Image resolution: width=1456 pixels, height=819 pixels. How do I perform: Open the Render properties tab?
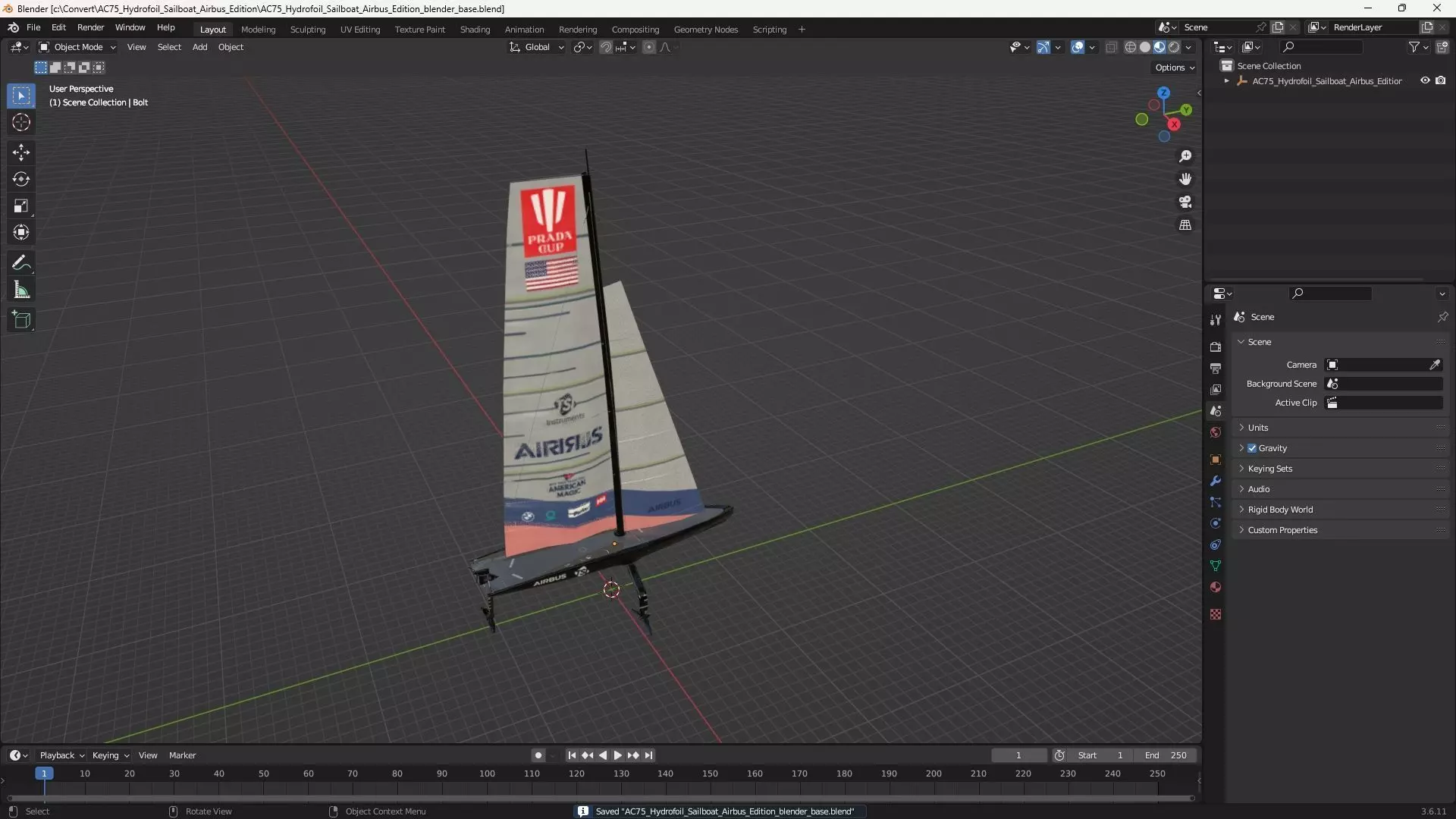point(1216,347)
